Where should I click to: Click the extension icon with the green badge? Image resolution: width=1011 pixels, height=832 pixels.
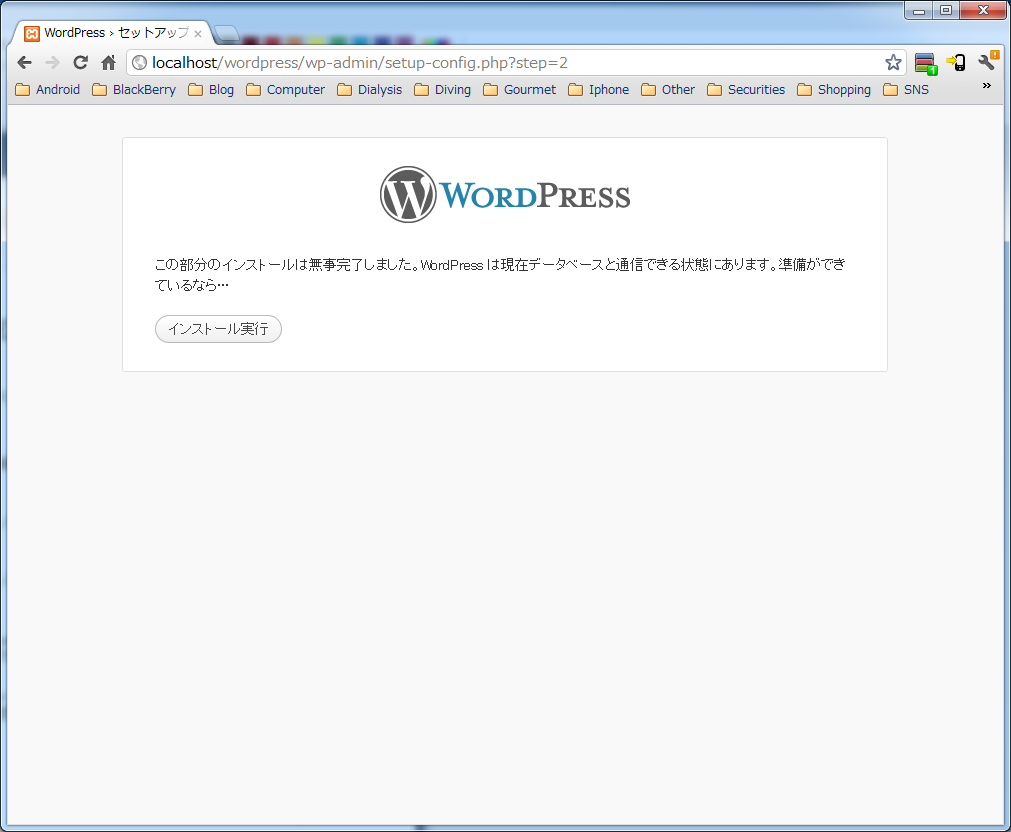tap(925, 63)
